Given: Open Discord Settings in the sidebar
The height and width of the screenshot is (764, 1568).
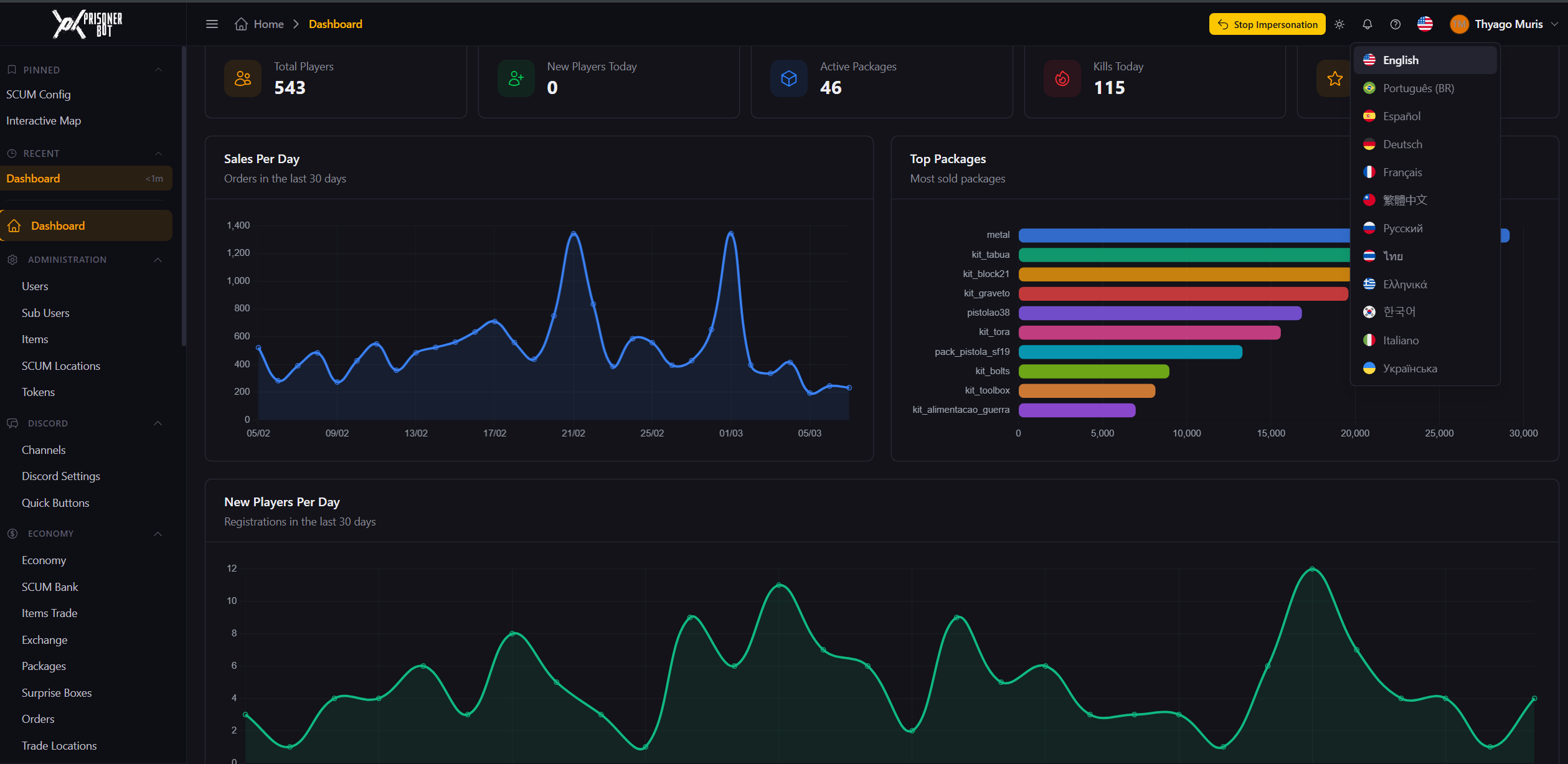Looking at the screenshot, I should 61,476.
